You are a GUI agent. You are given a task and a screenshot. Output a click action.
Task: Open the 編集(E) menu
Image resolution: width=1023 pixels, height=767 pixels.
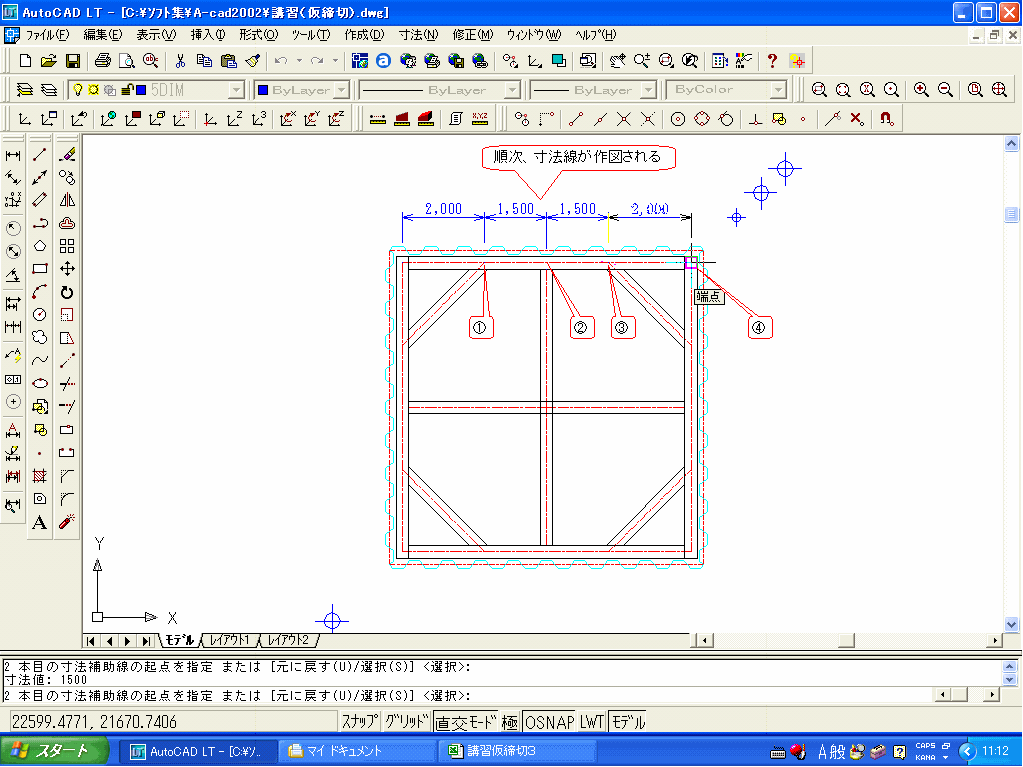click(x=102, y=35)
